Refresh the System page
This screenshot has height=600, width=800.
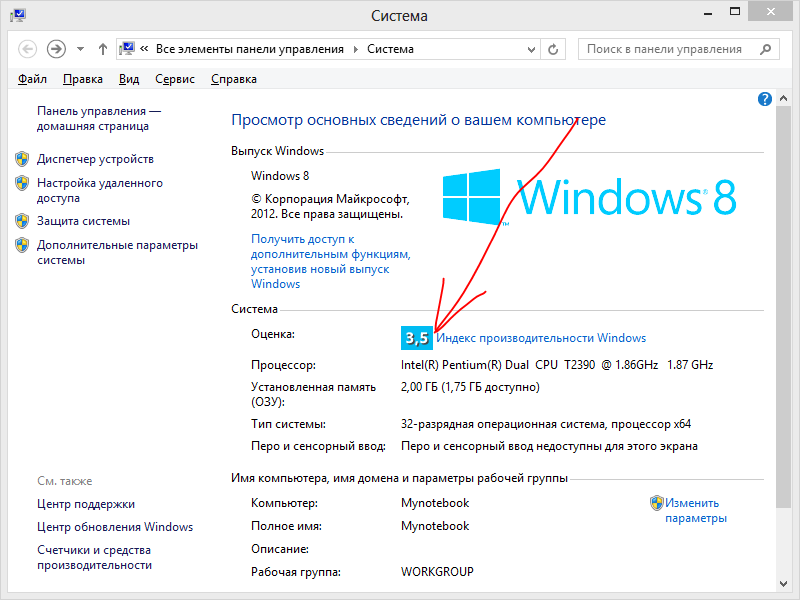(x=553, y=49)
